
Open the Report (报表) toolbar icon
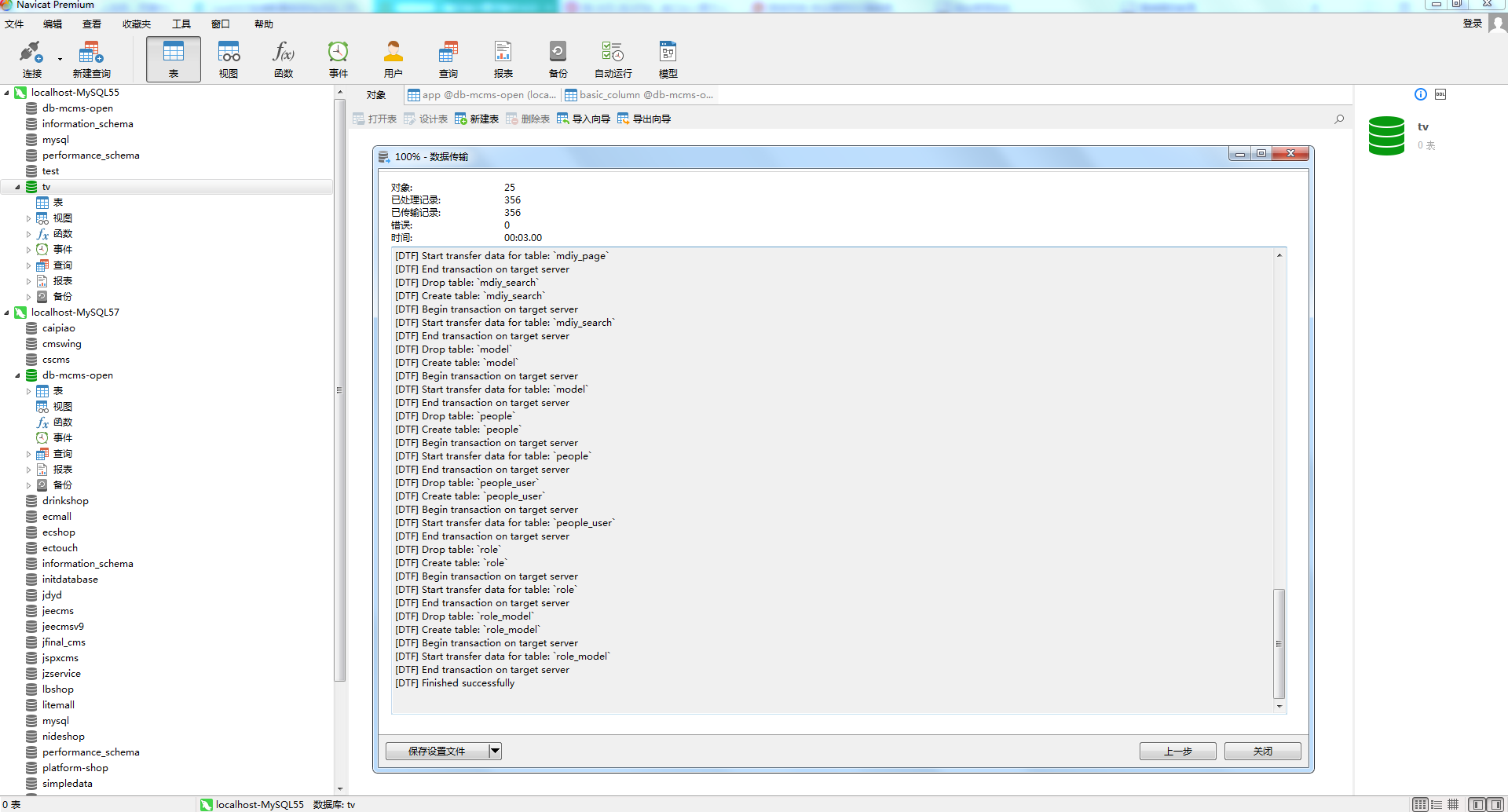(x=503, y=60)
